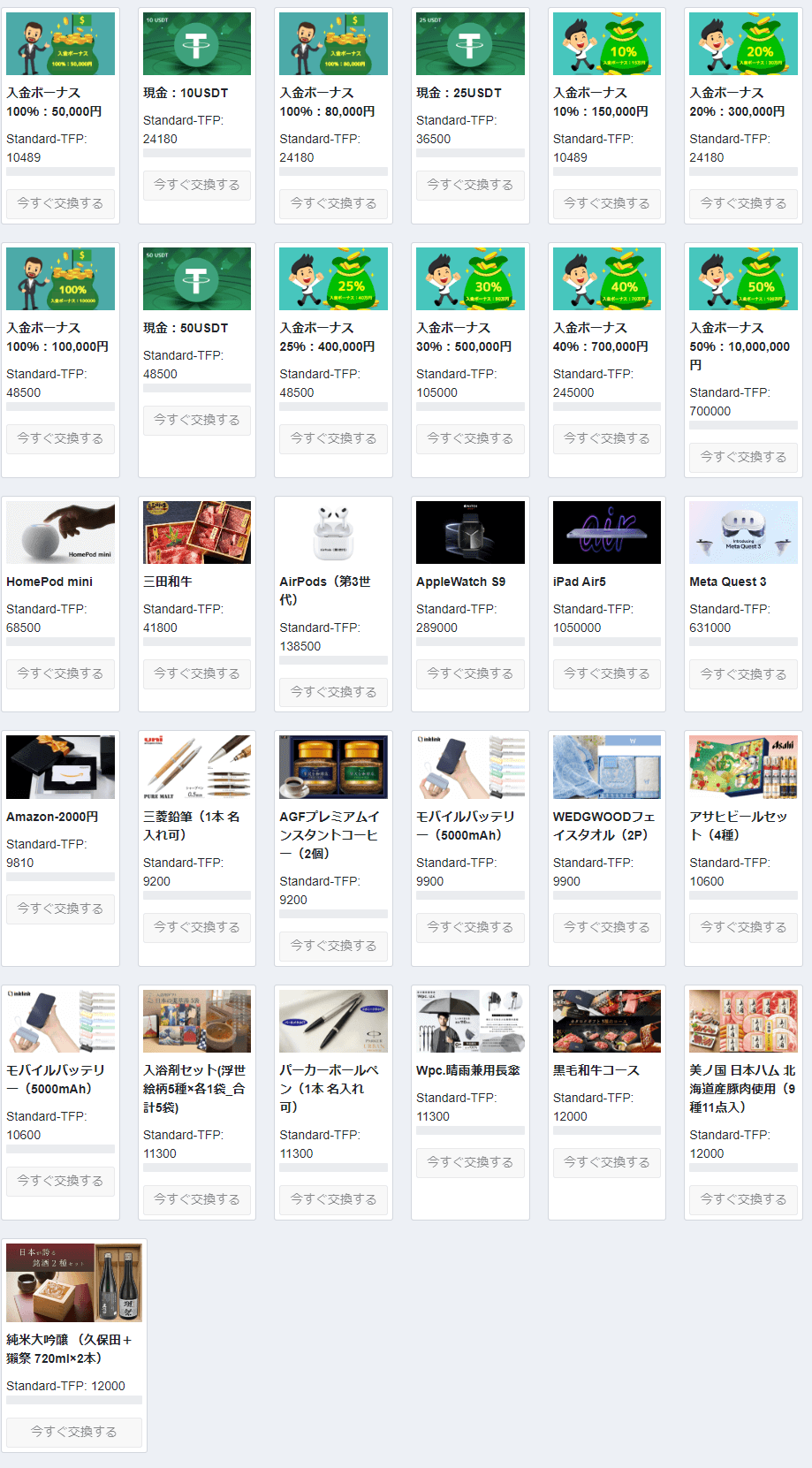Click 今すぐ交換する under 三田和牛

[197, 673]
